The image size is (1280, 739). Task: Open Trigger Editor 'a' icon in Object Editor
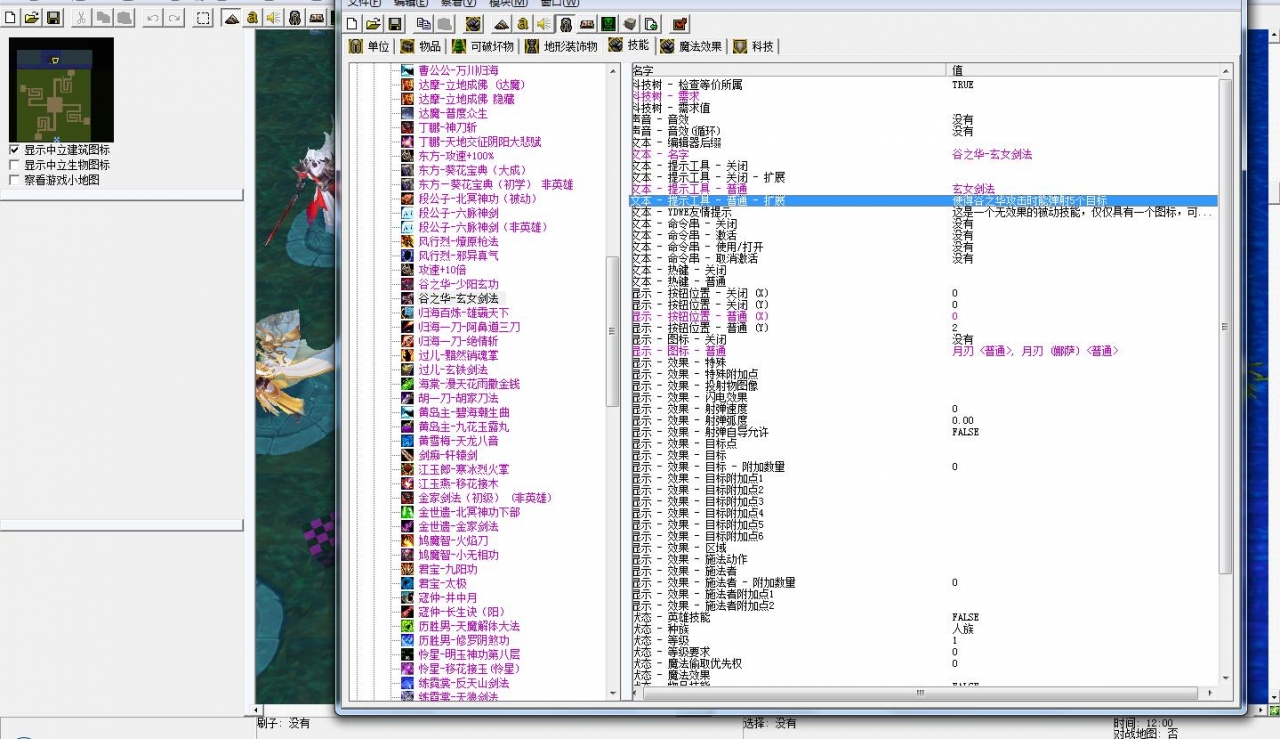[x=523, y=23]
